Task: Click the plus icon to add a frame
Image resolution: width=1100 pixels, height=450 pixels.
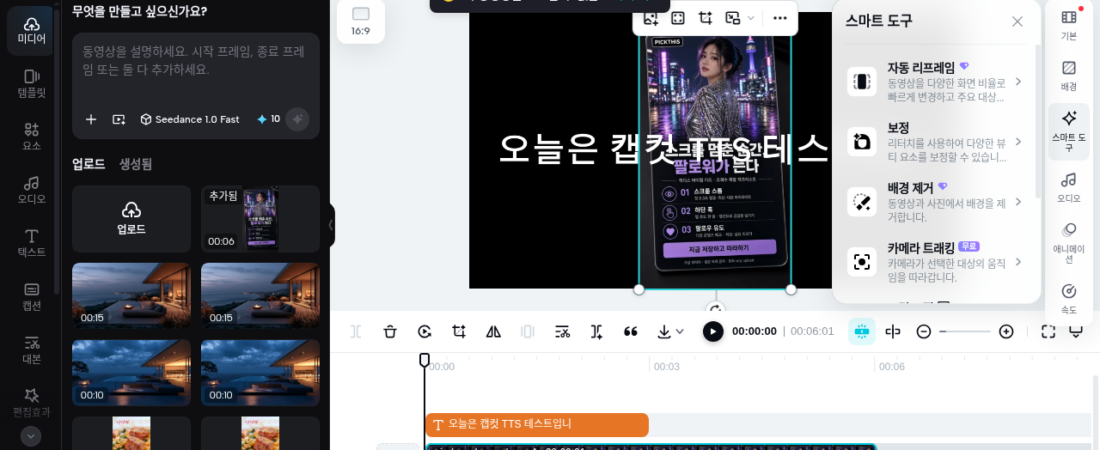Action: (91, 119)
